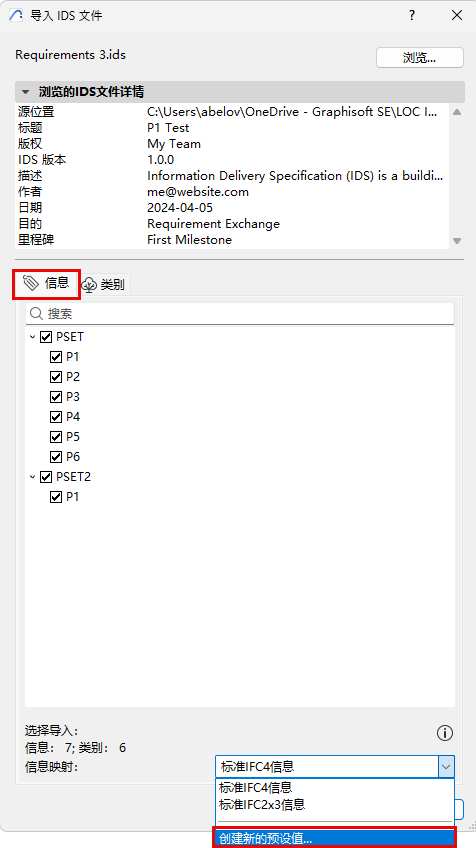Screen dimensions: 476x848
Task: Click the 里程碑 value First Milestone
Action: click(x=189, y=240)
